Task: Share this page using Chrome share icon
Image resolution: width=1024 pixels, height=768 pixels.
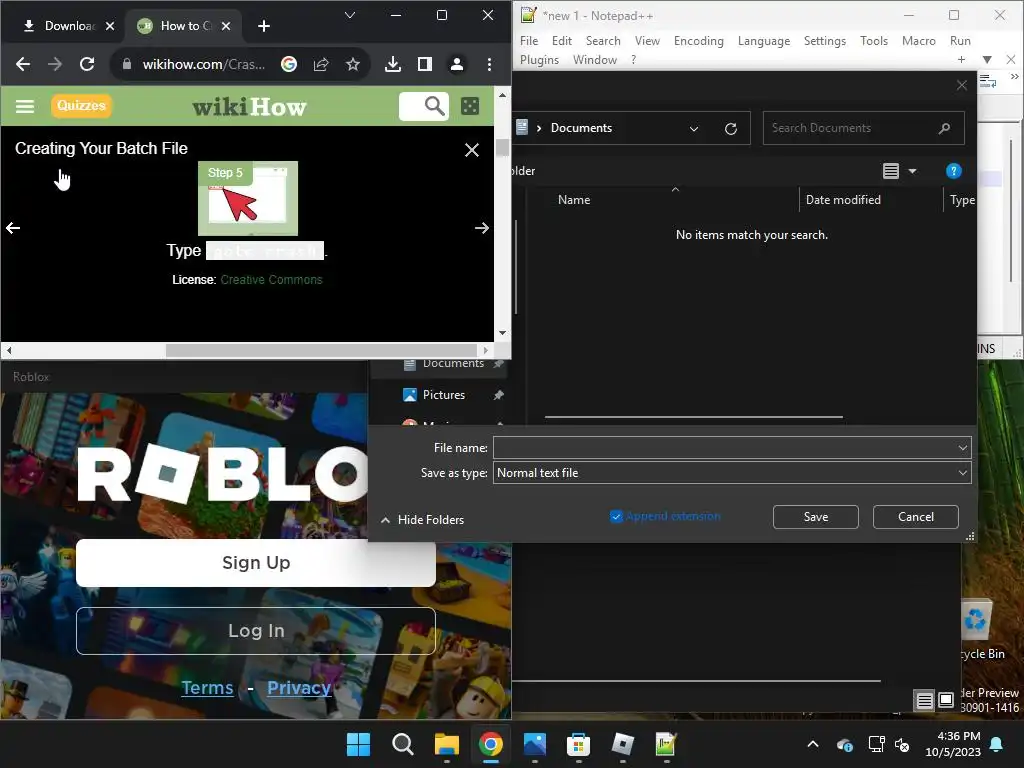Action: pyautogui.click(x=321, y=64)
